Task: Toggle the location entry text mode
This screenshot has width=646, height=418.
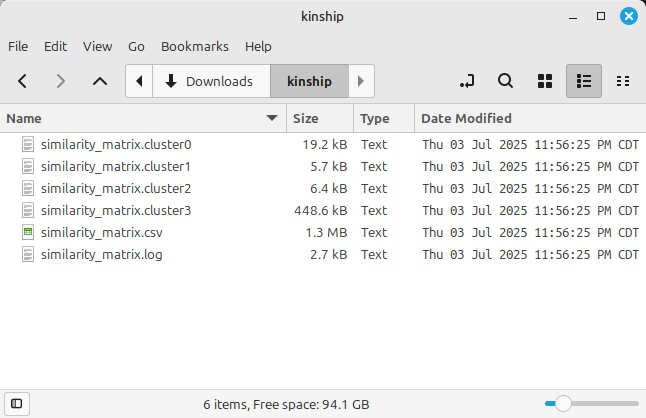Action: coord(466,81)
